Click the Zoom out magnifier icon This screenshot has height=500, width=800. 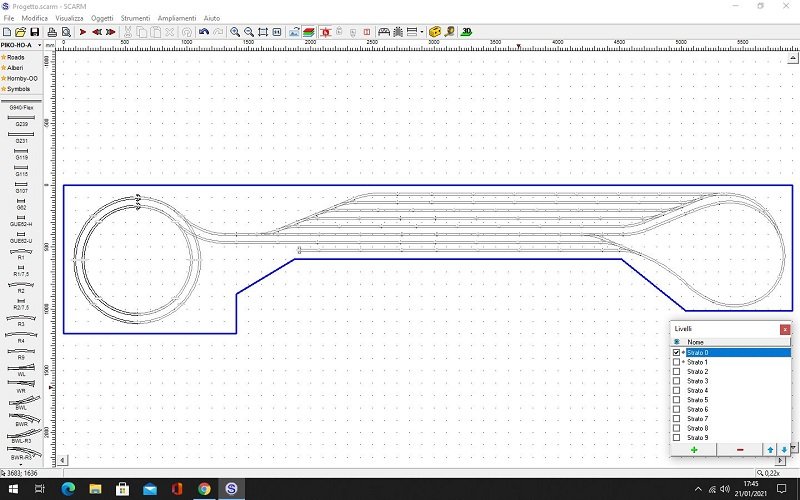(x=248, y=32)
